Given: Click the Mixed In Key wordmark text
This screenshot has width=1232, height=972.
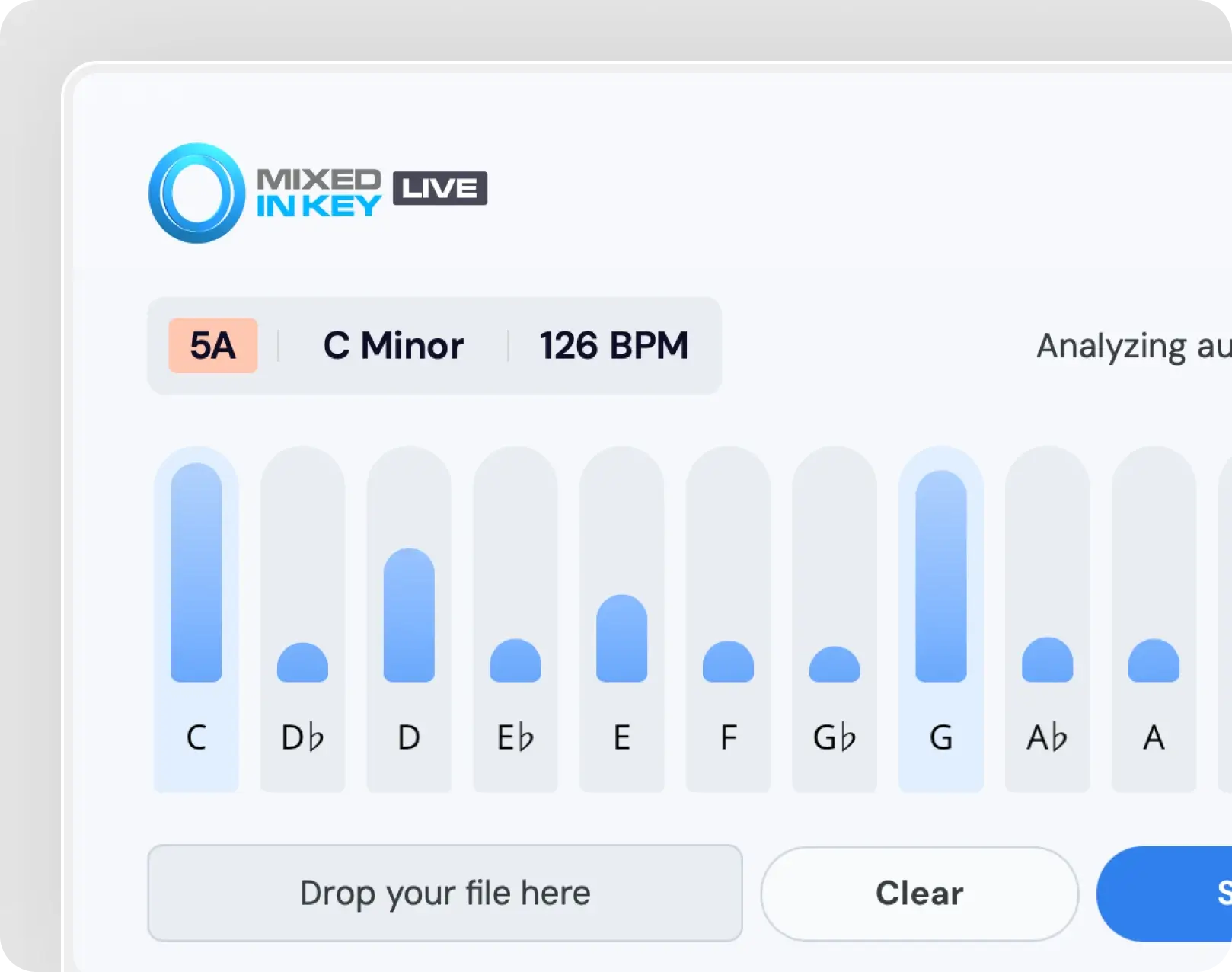Looking at the screenshot, I should 318,193.
